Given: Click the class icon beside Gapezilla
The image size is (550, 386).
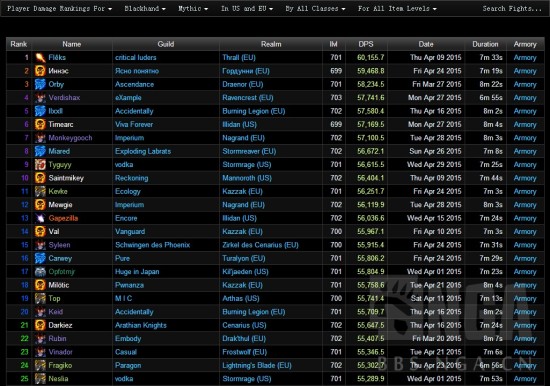Looking at the screenshot, I should (40, 218).
